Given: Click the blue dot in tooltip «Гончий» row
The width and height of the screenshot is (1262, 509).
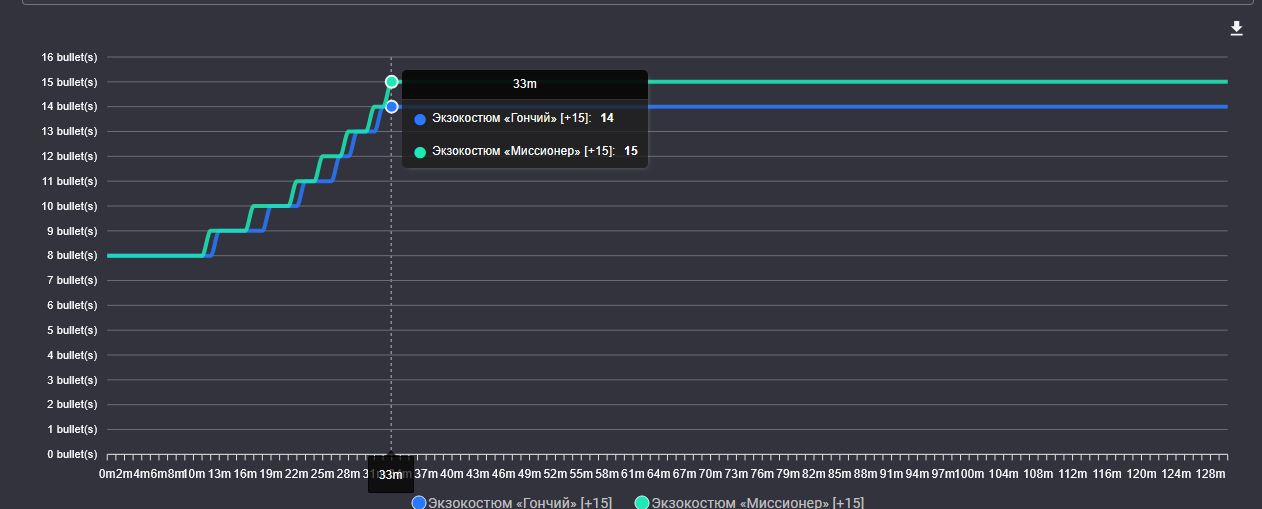Looking at the screenshot, I should coord(420,119).
